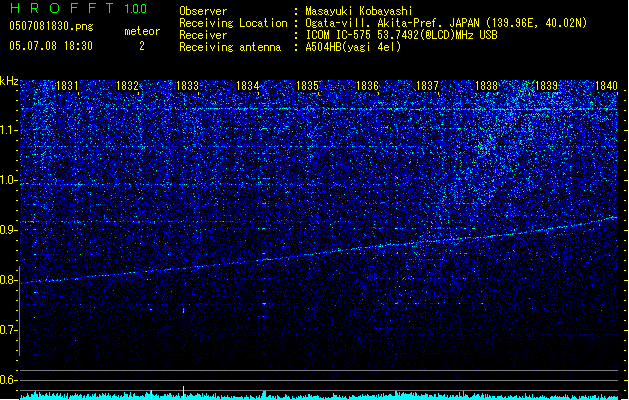Click the HROFFT 1.0.0 title text
Viewport: 629px width, 400px height.
(x=78, y=8)
